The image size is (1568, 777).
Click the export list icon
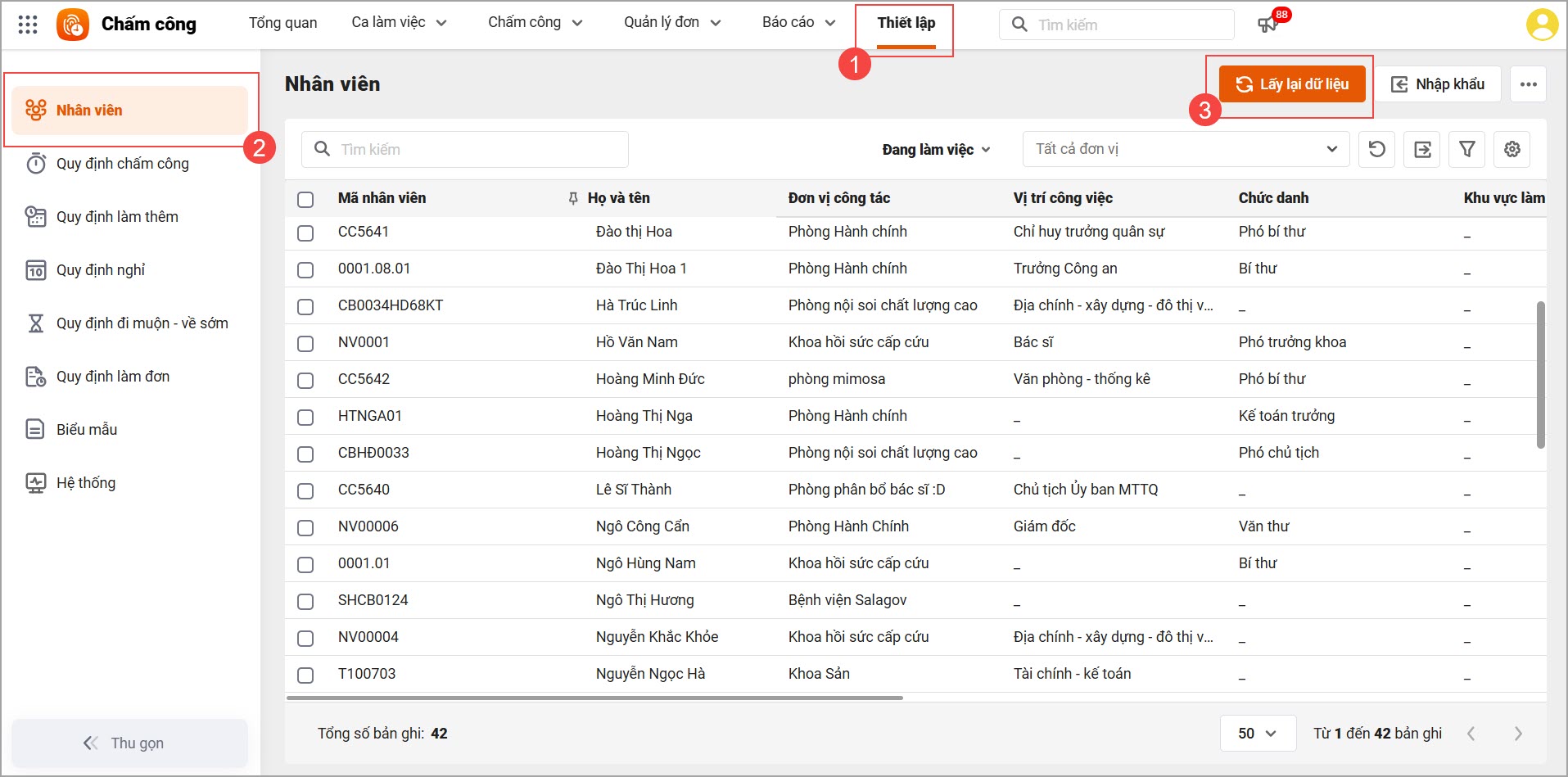click(1422, 149)
